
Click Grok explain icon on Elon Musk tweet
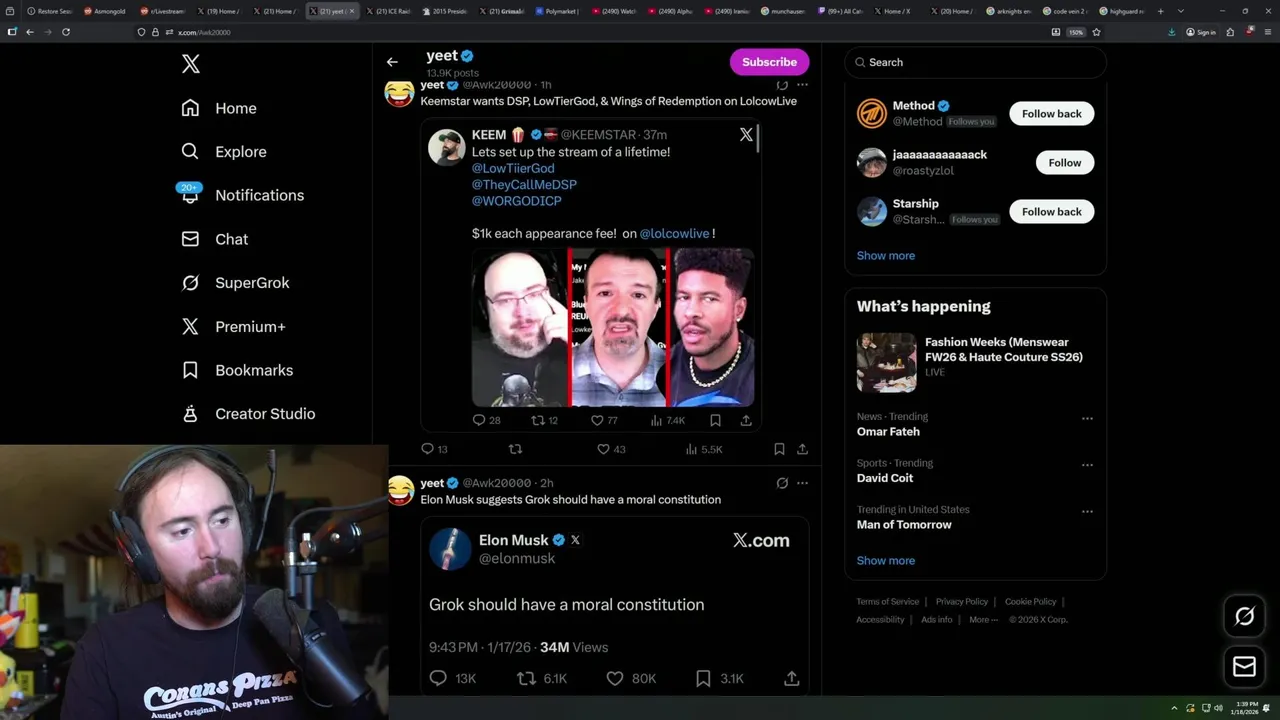pyautogui.click(x=782, y=483)
